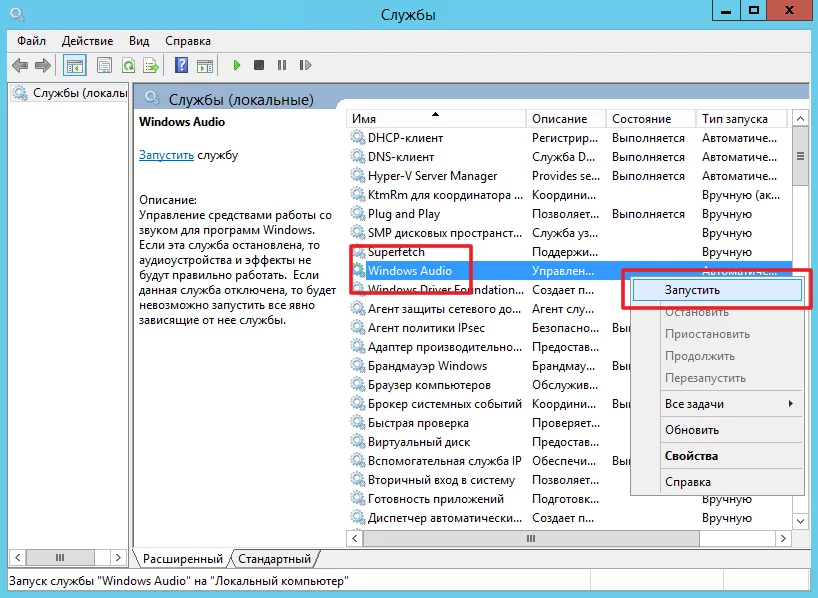
Task: Click the Запустить service link
Action: click(x=166, y=156)
